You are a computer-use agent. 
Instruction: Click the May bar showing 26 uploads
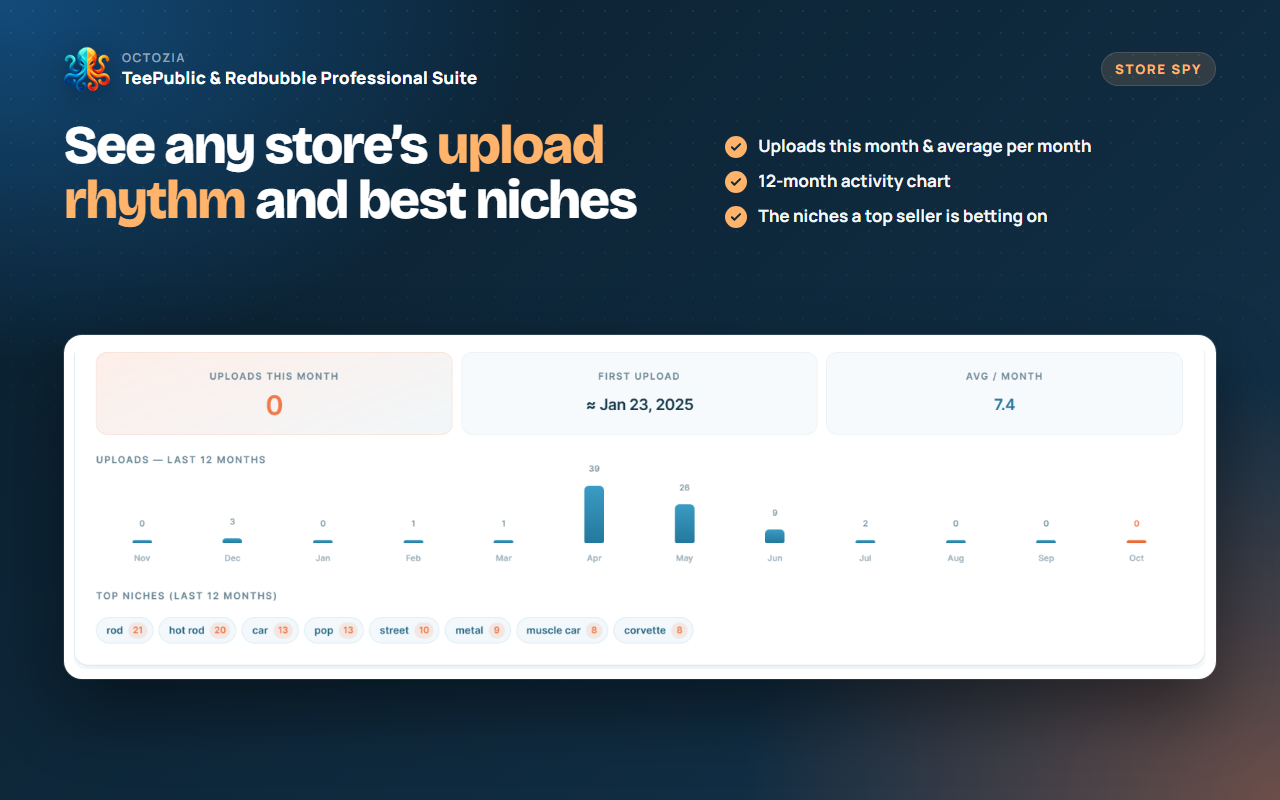click(684, 523)
